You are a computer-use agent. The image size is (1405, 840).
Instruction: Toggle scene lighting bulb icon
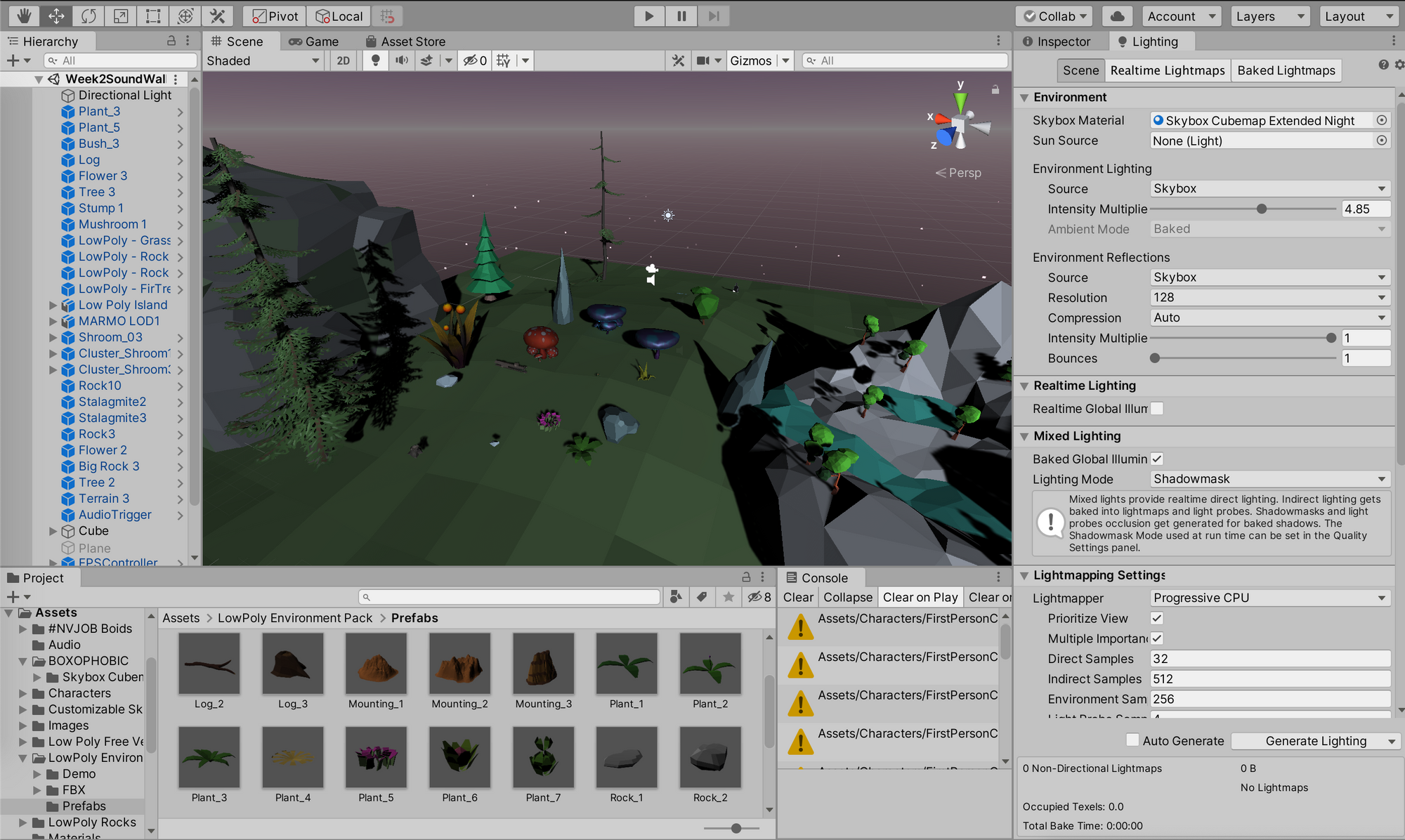pyautogui.click(x=376, y=60)
